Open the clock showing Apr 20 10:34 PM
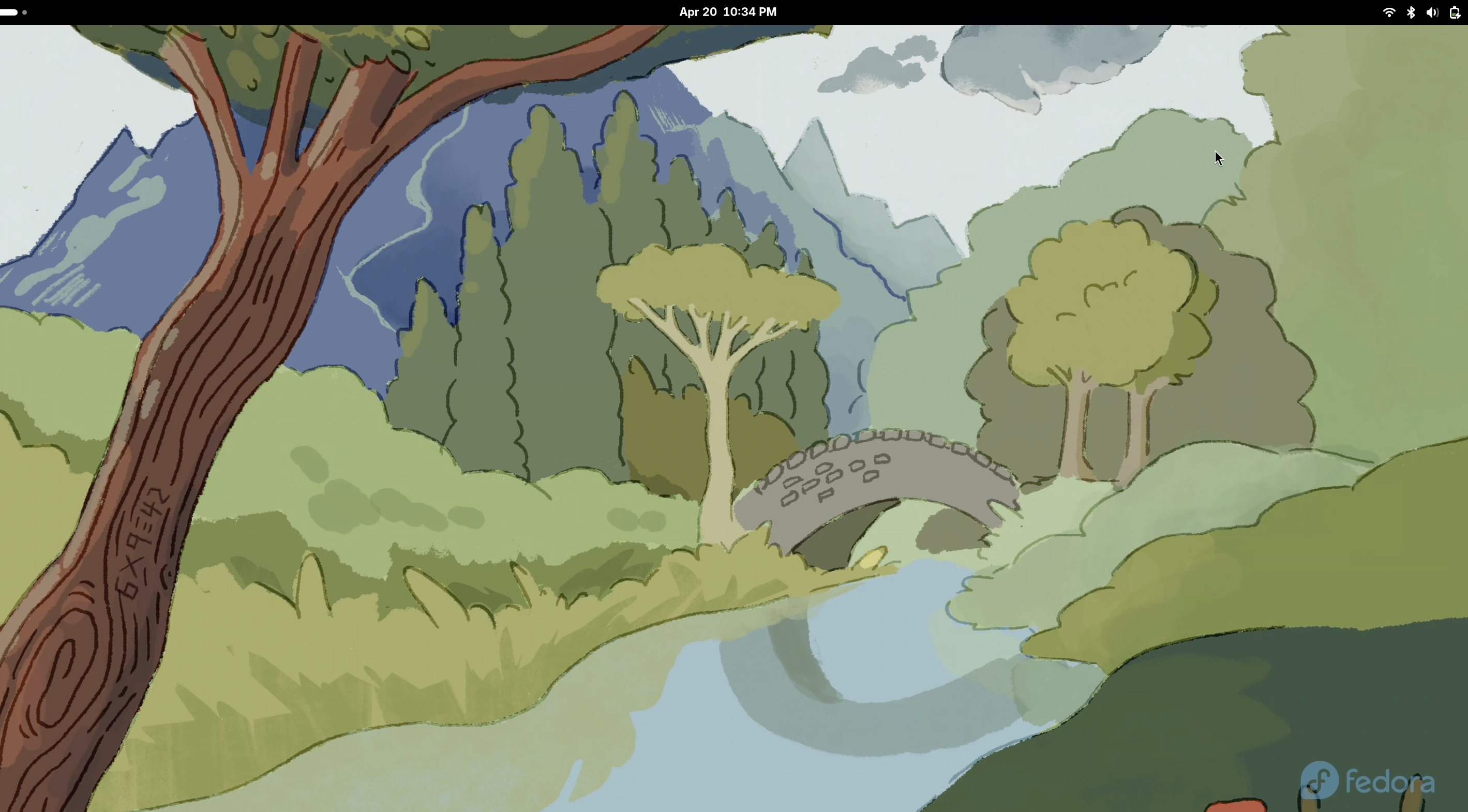1468x812 pixels. (728, 12)
